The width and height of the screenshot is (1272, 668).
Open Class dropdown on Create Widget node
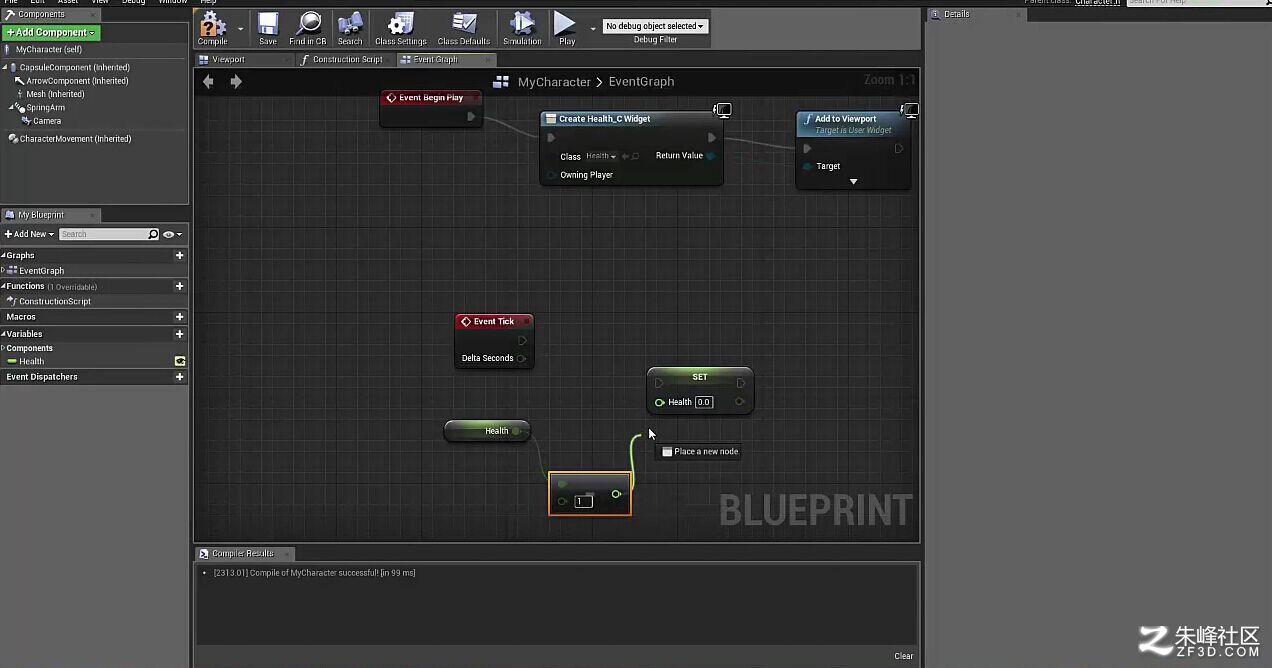coord(601,156)
